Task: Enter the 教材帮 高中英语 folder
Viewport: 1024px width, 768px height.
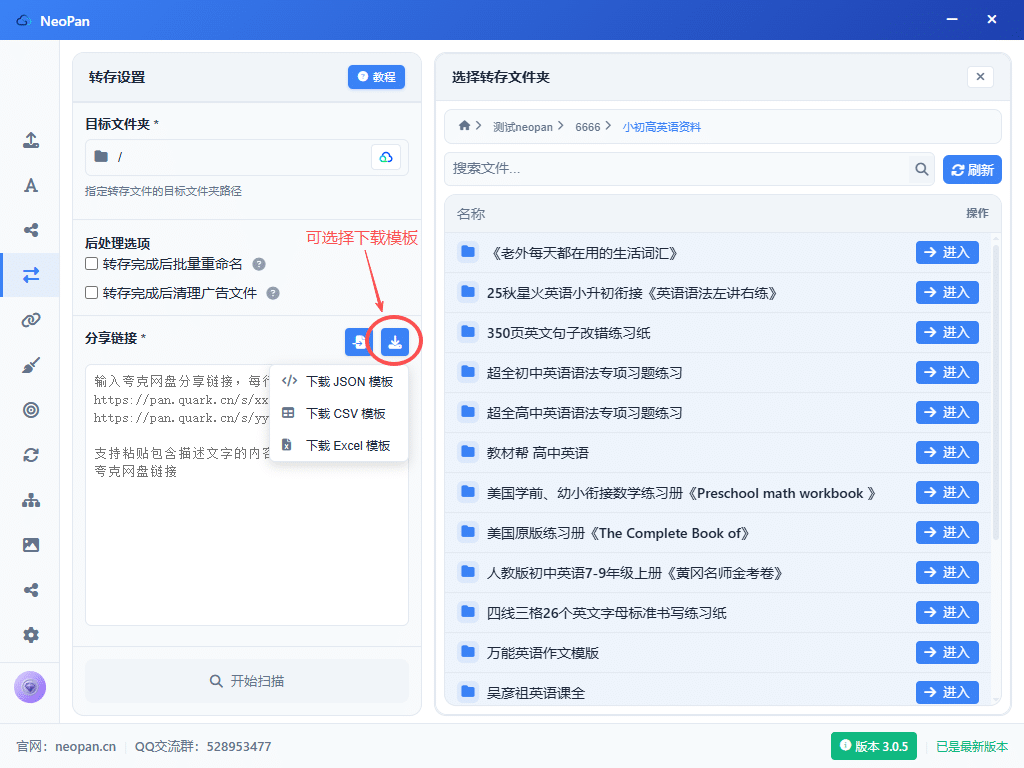Action: [x=946, y=452]
